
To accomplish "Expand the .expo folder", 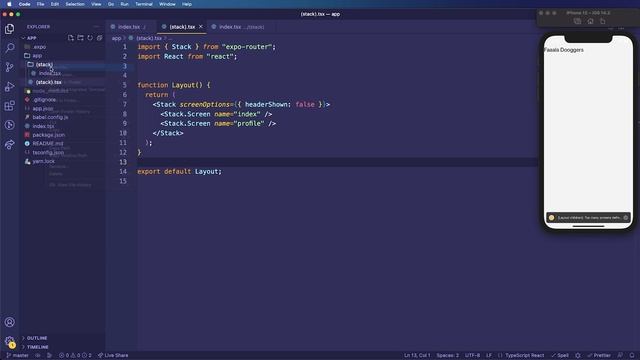I will pyautogui.click(x=39, y=47).
